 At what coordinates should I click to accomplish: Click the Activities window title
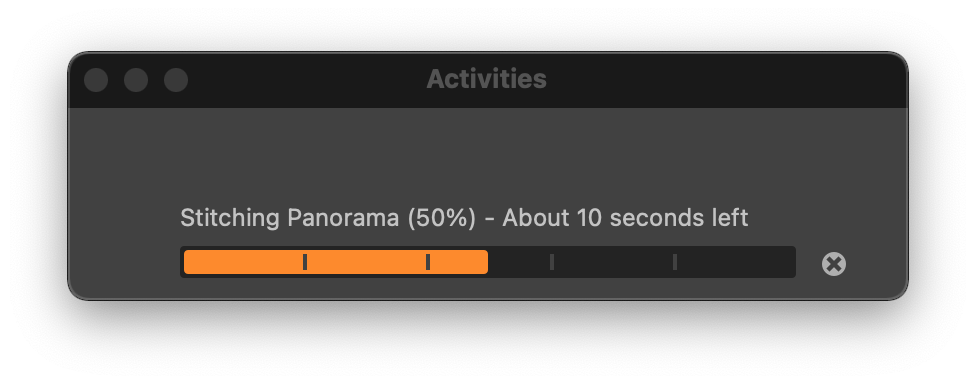coord(486,79)
